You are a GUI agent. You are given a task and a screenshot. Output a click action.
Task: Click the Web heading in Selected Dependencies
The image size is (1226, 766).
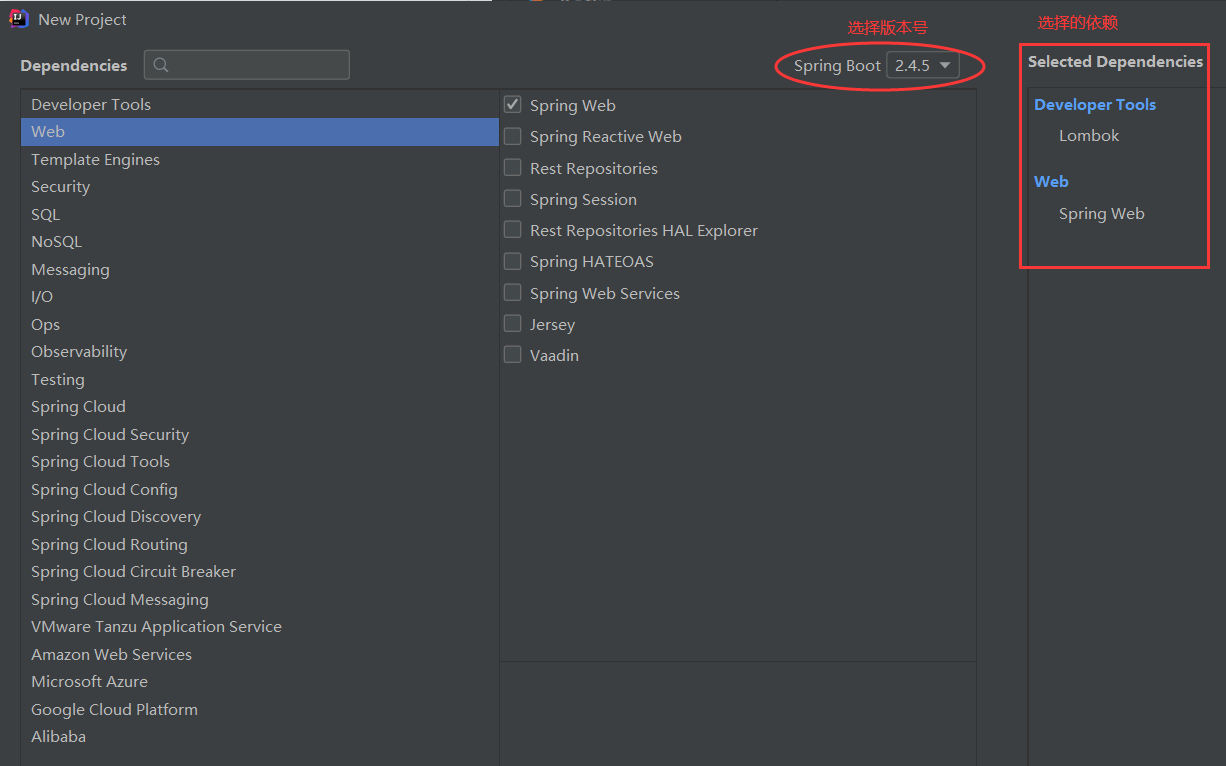[1051, 182]
